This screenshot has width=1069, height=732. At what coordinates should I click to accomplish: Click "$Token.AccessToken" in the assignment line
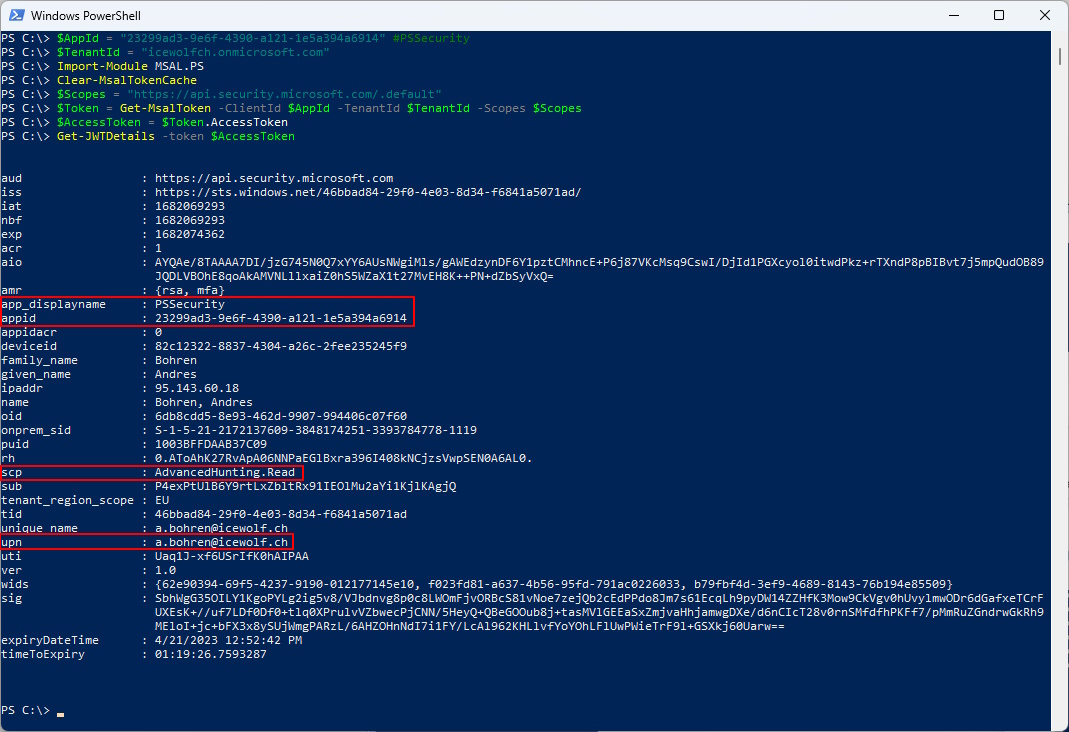pos(225,123)
